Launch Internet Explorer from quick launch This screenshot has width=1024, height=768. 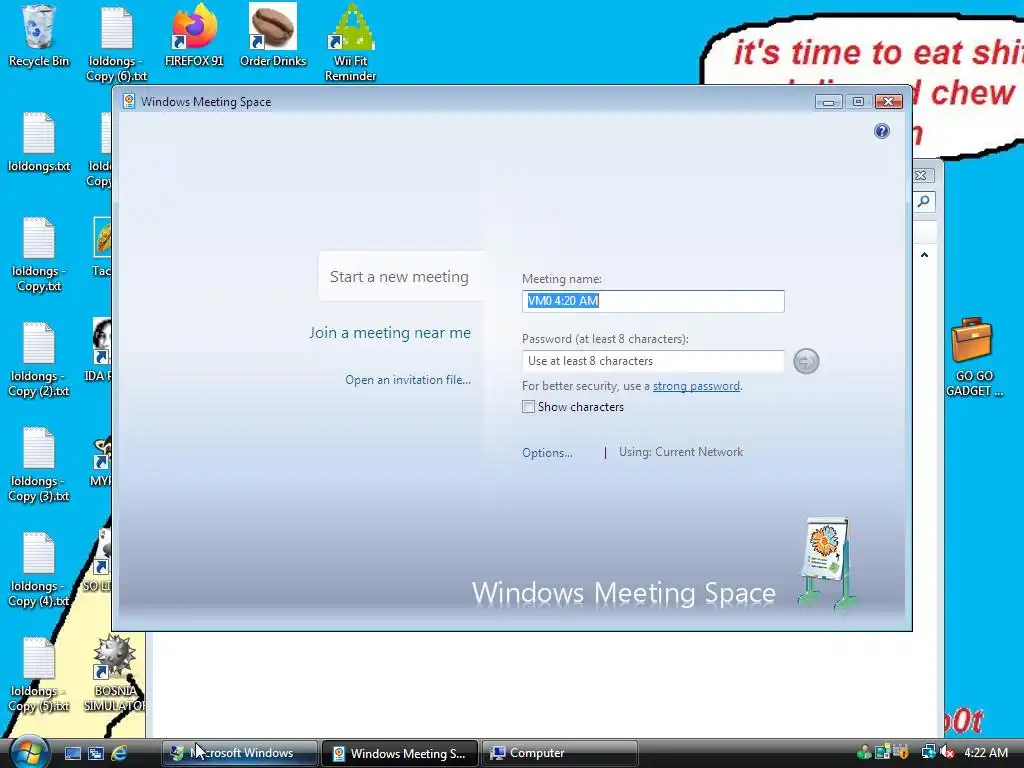click(x=120, y=753)
